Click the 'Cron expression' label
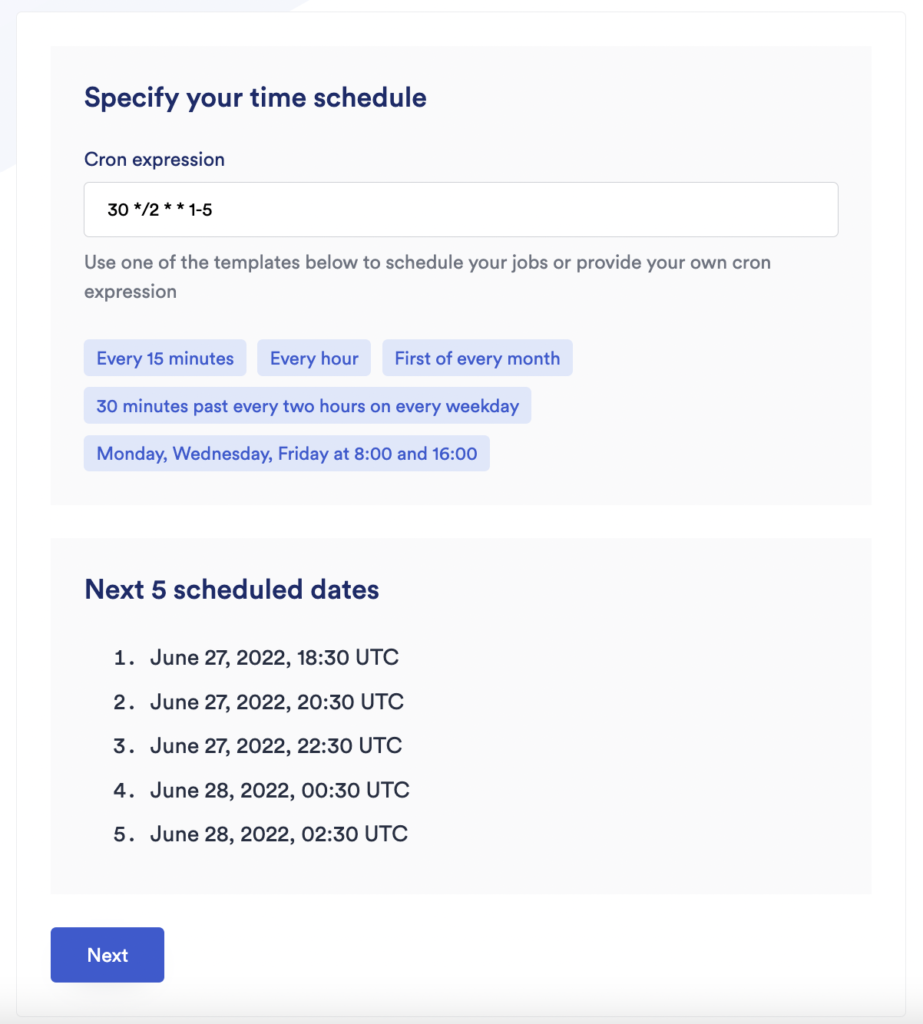Image resolution: width=923 pixels, height=1024 pixels. pos(154,160)
